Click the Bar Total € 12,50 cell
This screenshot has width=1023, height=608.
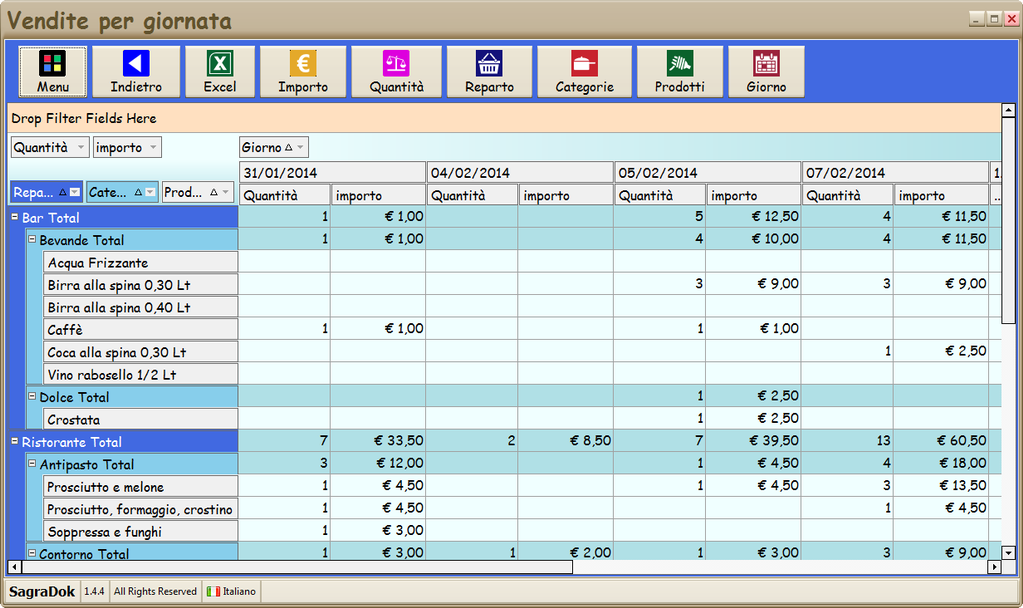(x=754, y=216)
